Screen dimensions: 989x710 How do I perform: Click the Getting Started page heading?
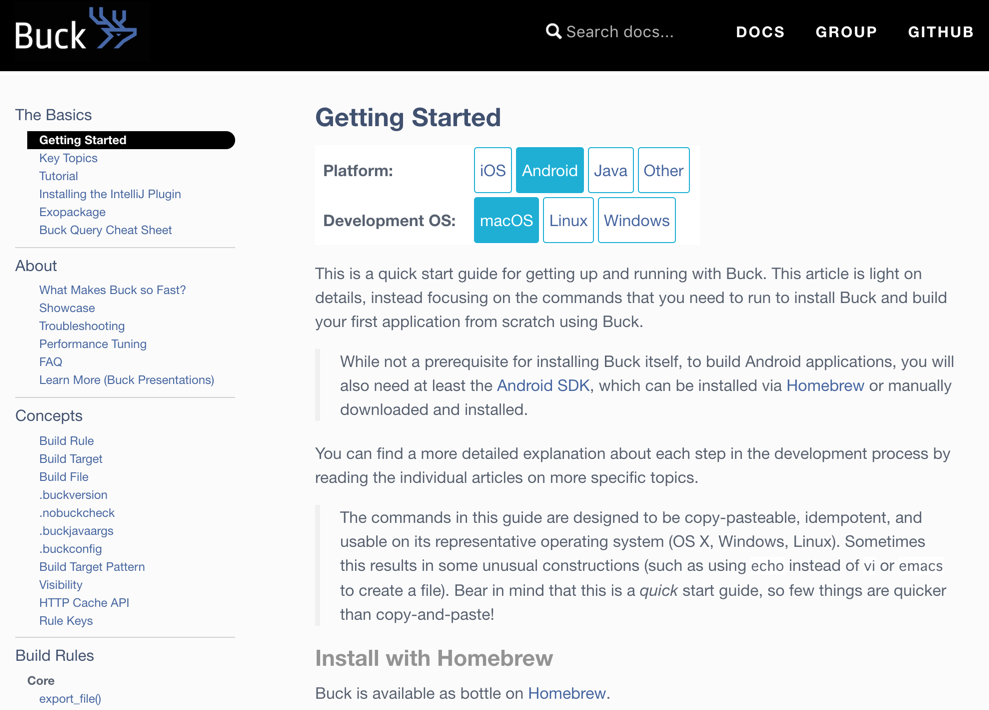(408, 117)
